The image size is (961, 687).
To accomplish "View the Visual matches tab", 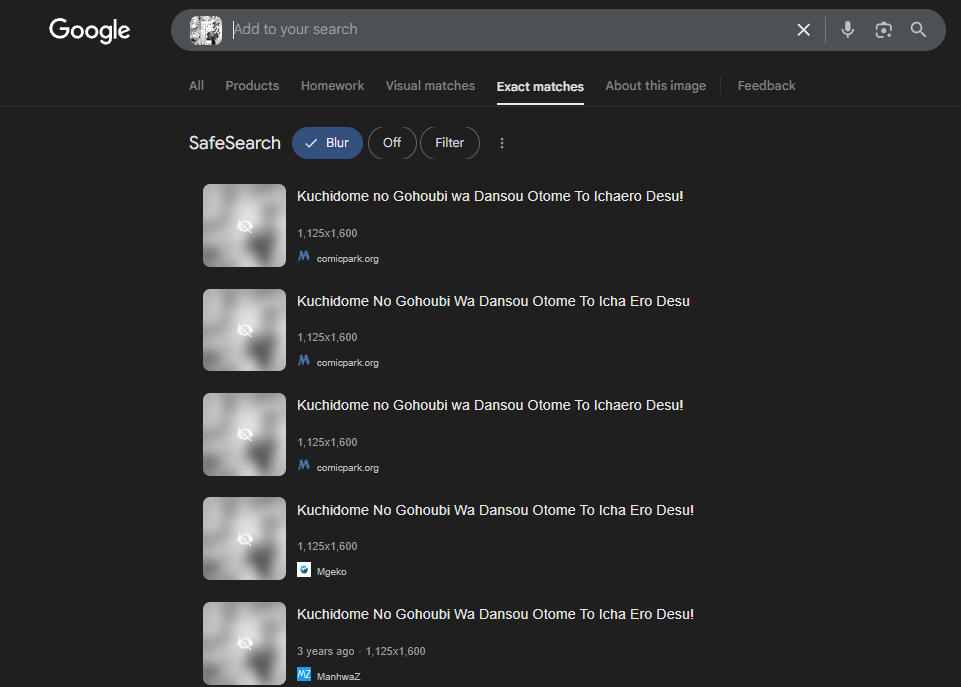I will (430, 86).
